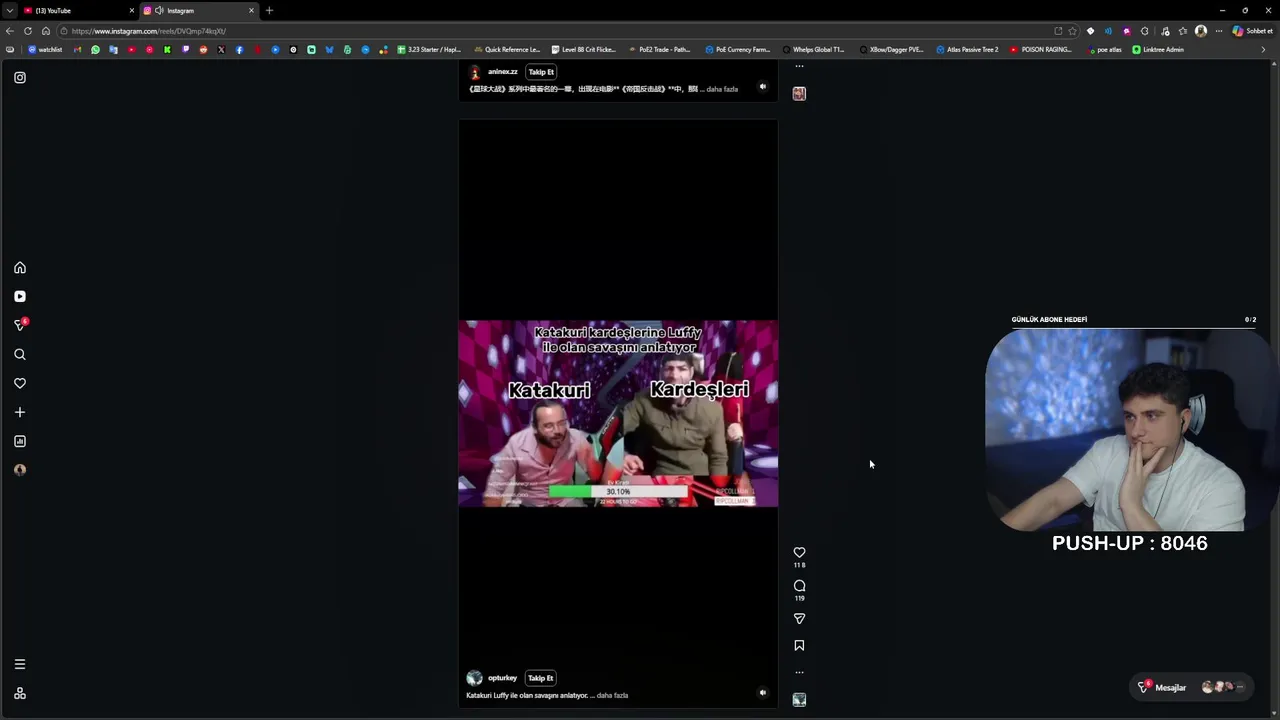Click the GÜNLÜK ABONE HEDEFİ progress bar

pos(1134,327)
